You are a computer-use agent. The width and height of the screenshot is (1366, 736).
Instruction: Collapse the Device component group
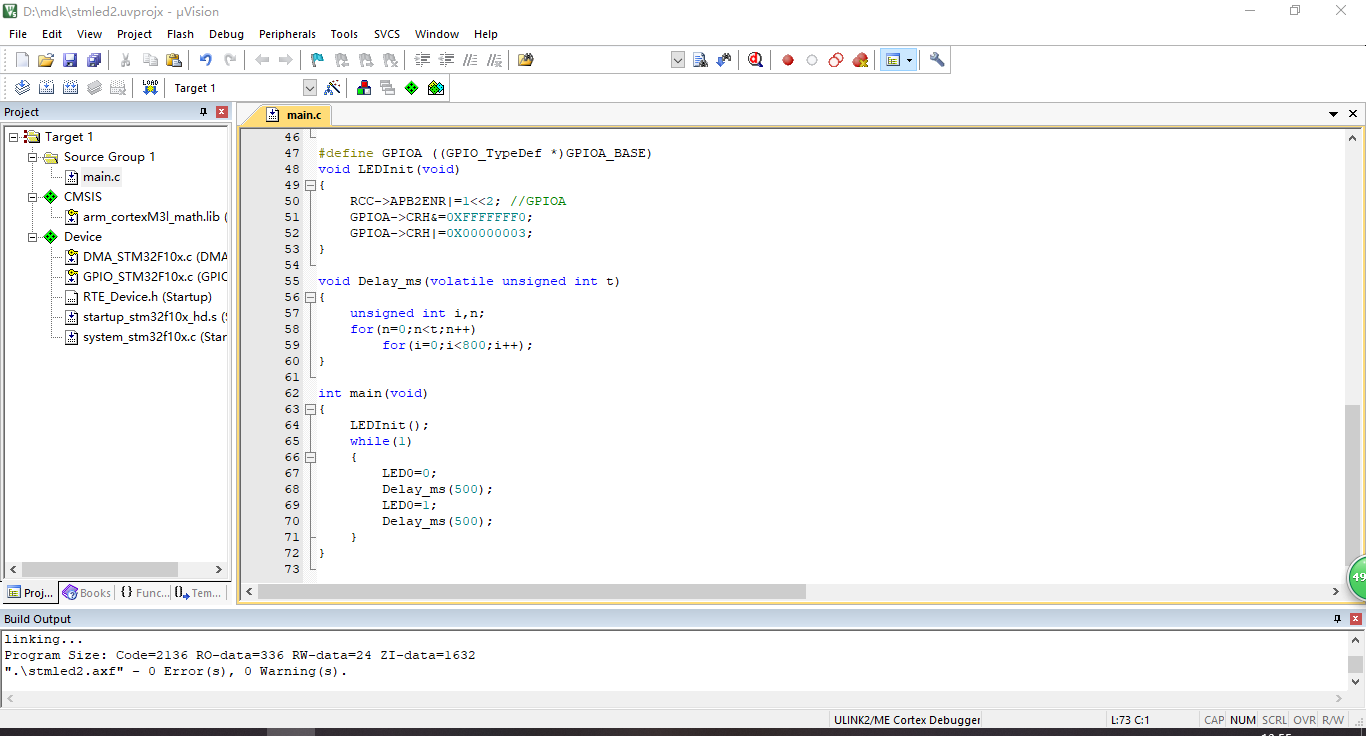point(32,237)
